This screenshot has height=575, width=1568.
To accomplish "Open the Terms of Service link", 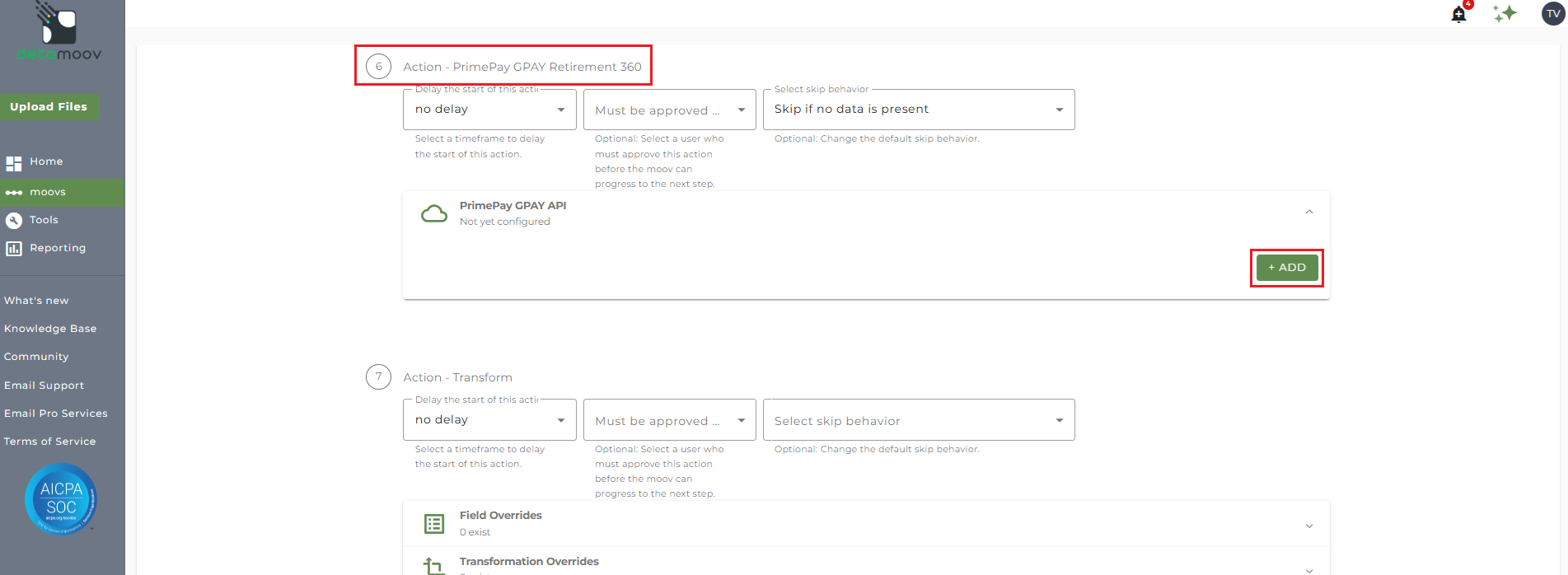I will click(49, 442).
